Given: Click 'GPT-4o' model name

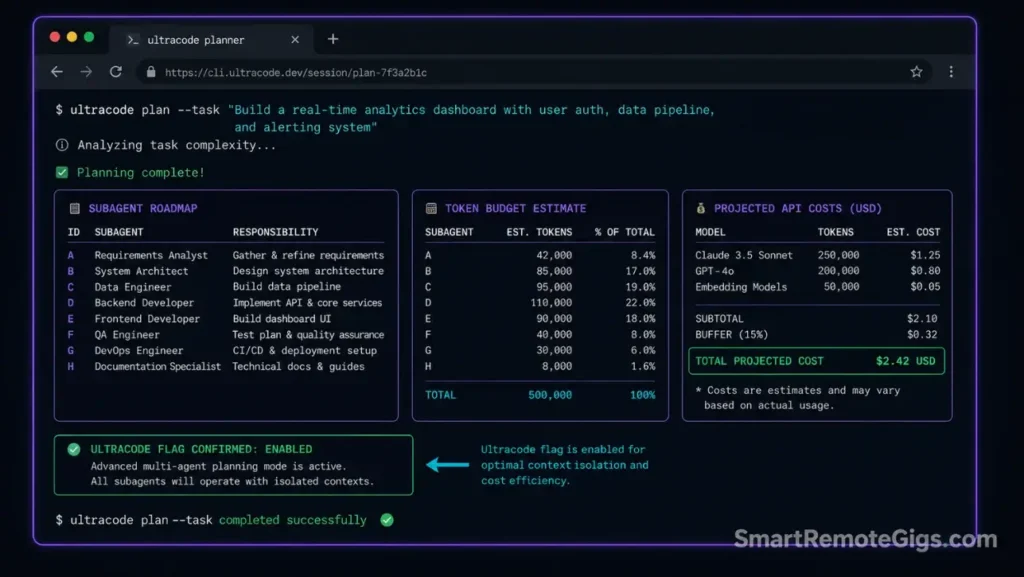Looking at the screenshot, I should [714, 271].
